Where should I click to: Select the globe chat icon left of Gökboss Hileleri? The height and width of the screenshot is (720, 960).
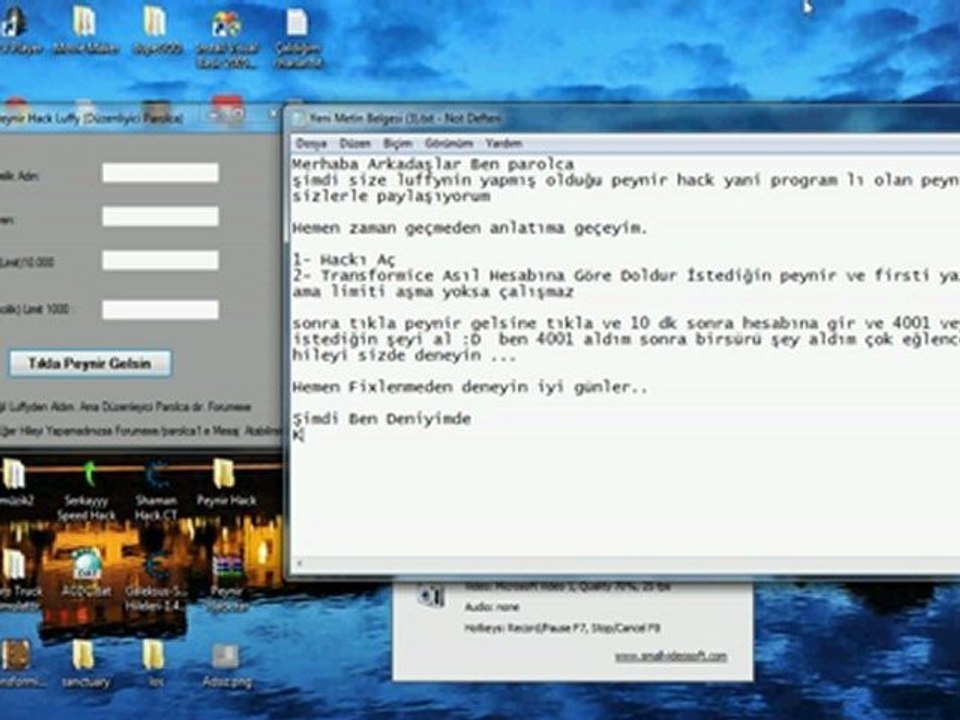coord(86,572)
